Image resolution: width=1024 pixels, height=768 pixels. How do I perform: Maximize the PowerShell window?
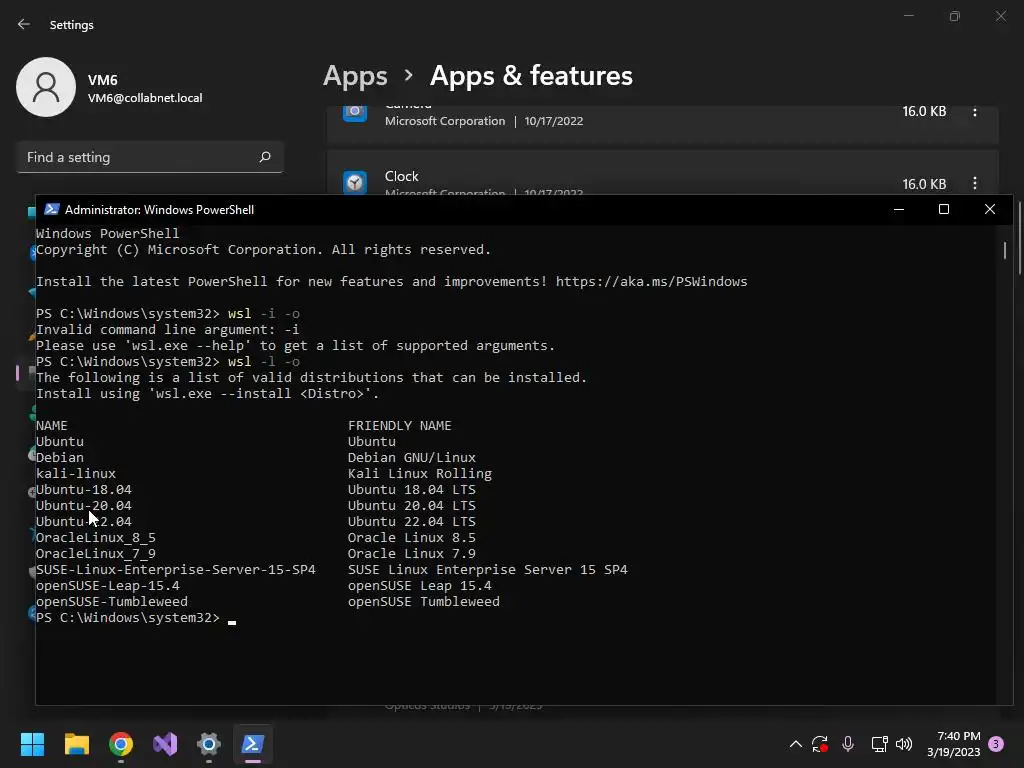point(944,210)
